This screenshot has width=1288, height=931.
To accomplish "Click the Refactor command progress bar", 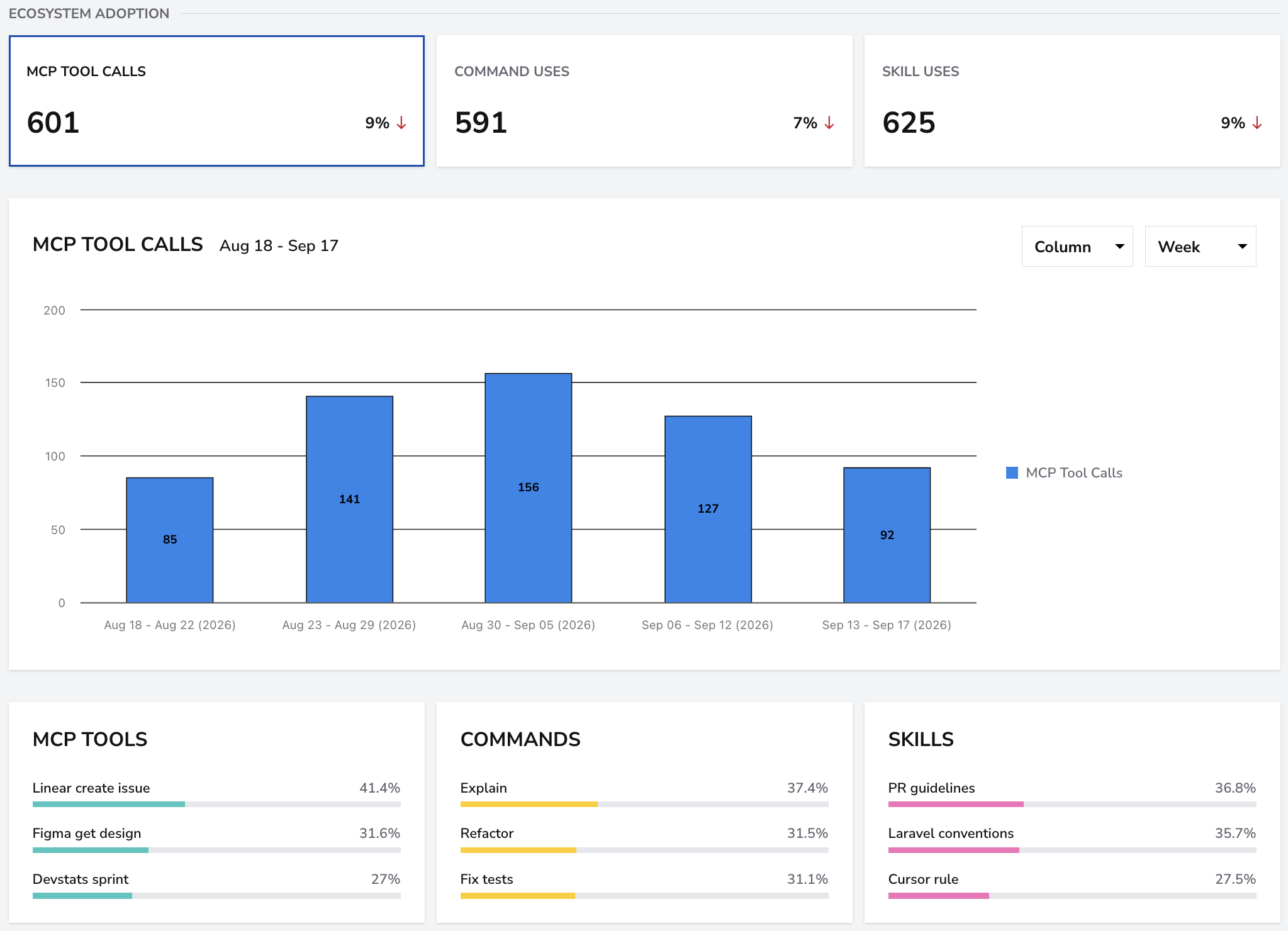I will 644,850.
